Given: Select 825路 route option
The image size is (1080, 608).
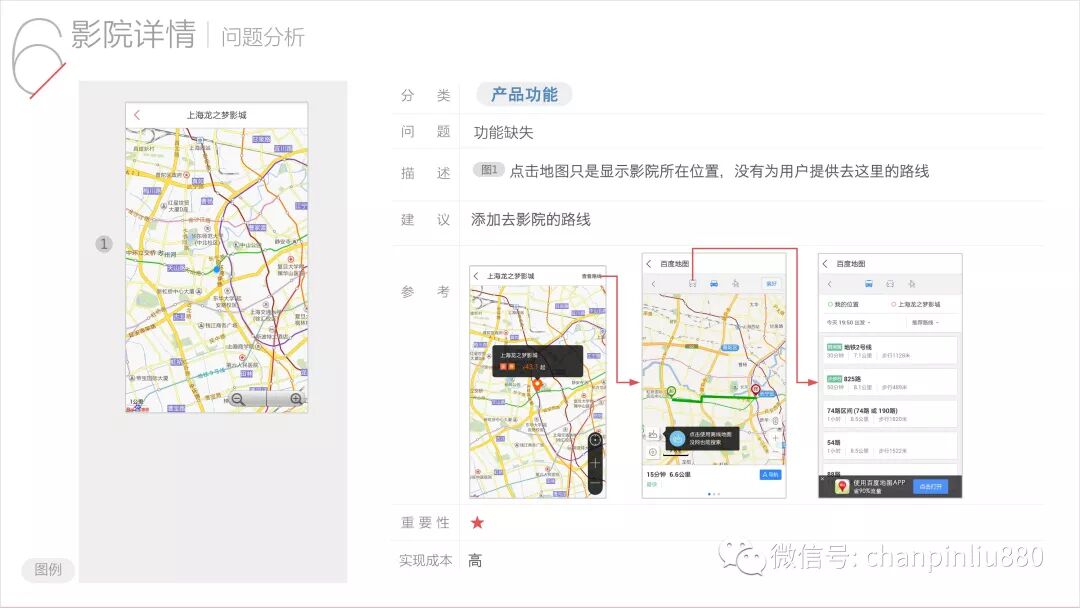Looking at the screenshot, I should coord(889,382).
